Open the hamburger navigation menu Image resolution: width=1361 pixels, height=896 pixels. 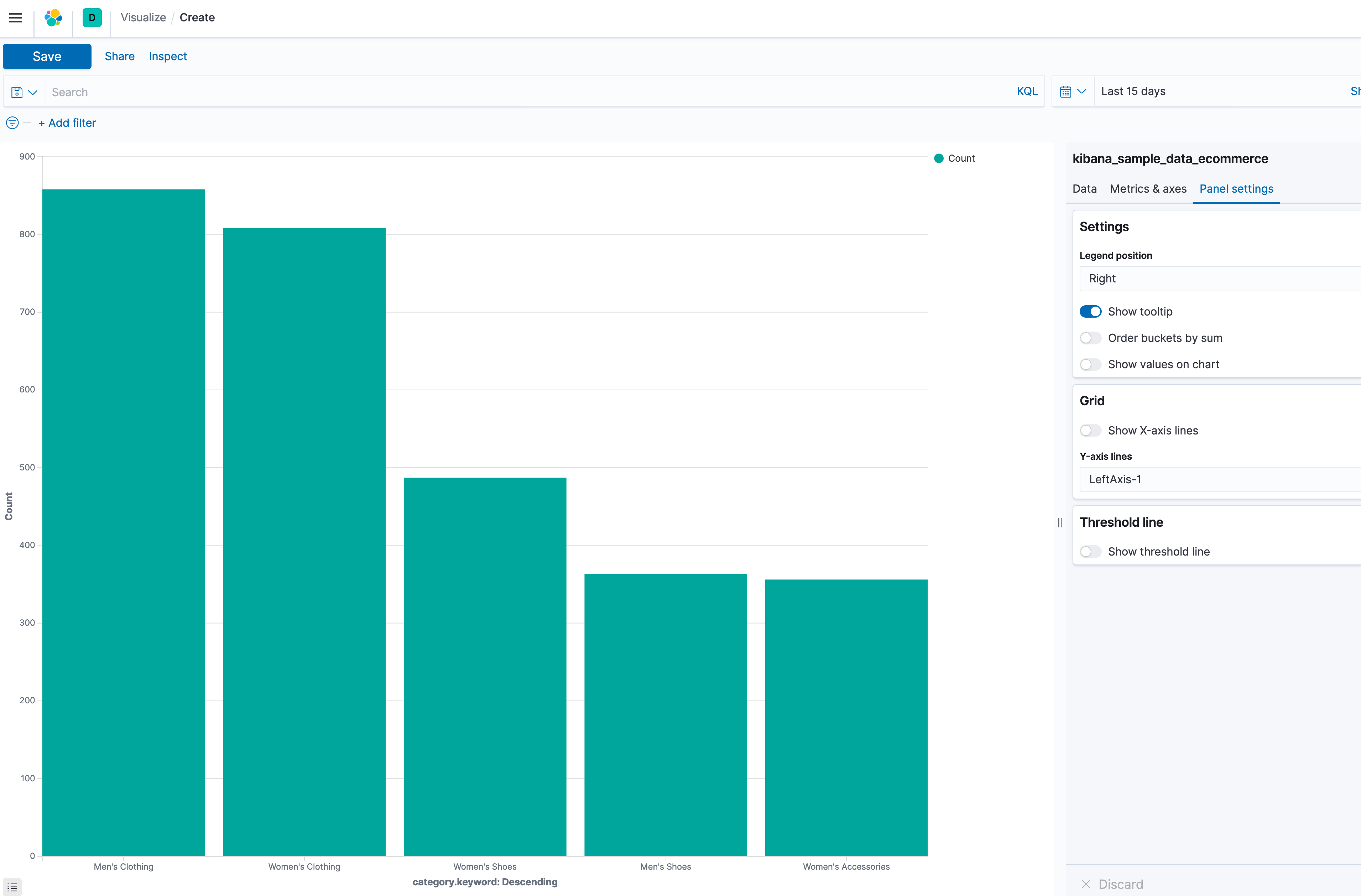click(15, 18)
